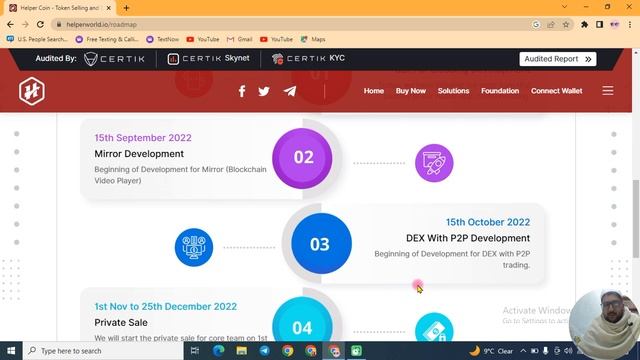The width and height of the screenshot is (640, 360).
Task: Open the Twitter social icon
Action: [x=264, y=91]
